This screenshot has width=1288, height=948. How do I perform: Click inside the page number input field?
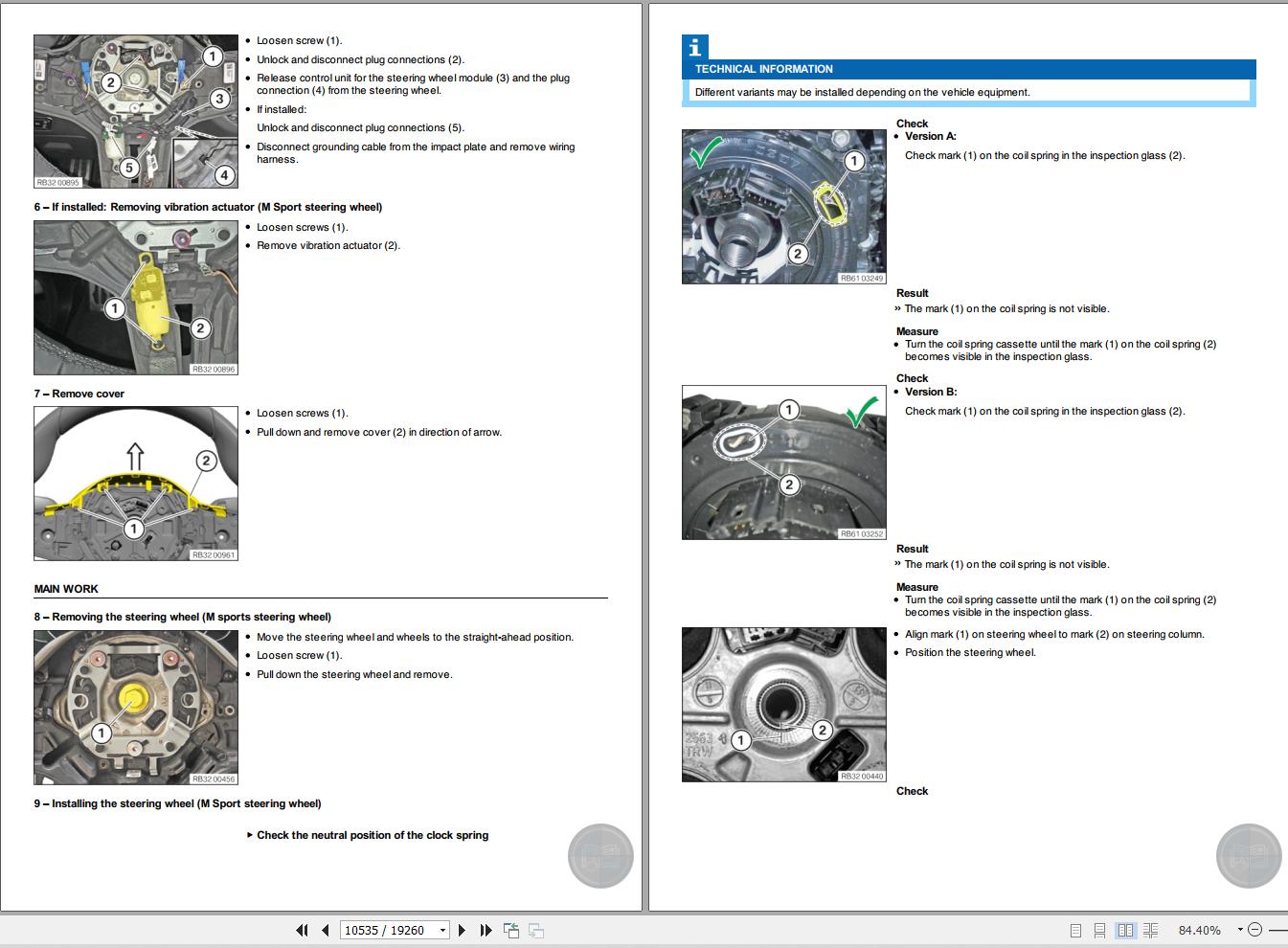(x=383, y=930)
